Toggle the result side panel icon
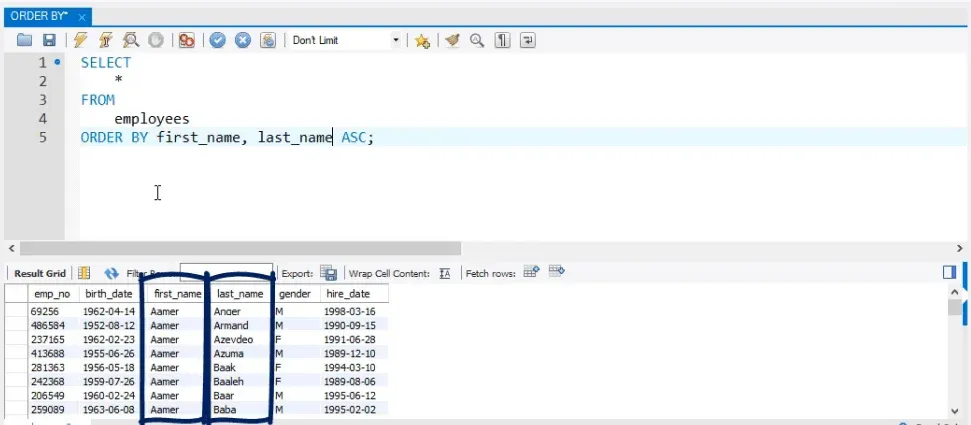This screenshot has height=425, width=971. click(949, 272)
